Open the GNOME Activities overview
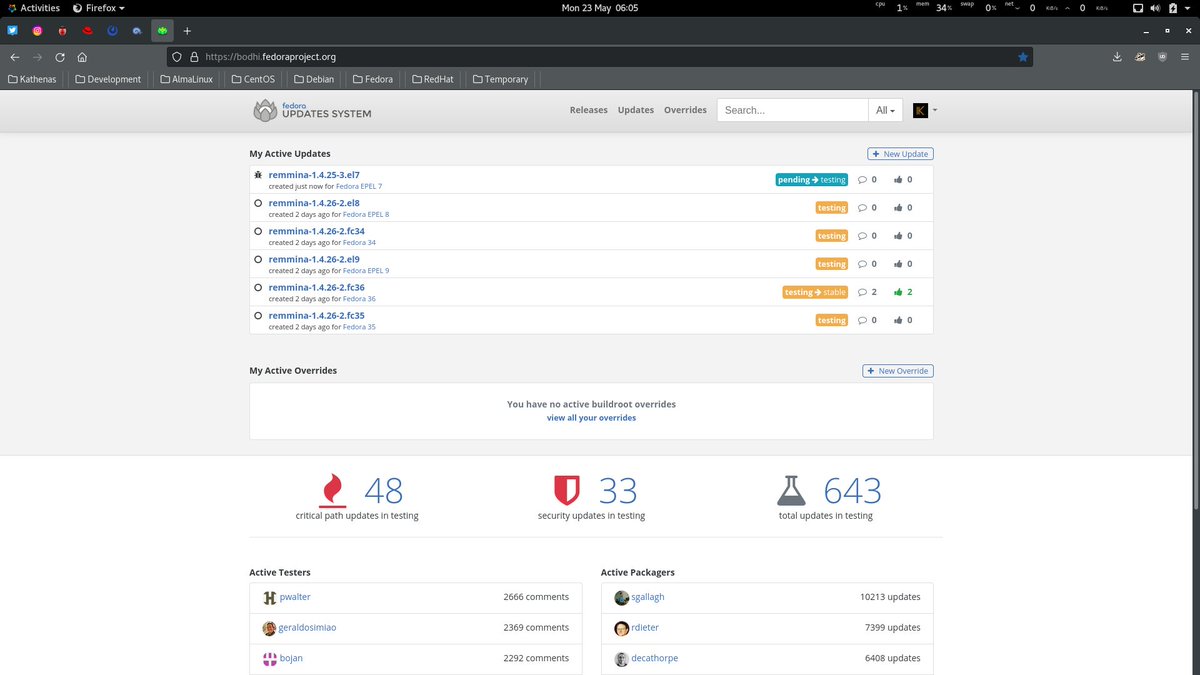1200x675 pixels. 33,8
